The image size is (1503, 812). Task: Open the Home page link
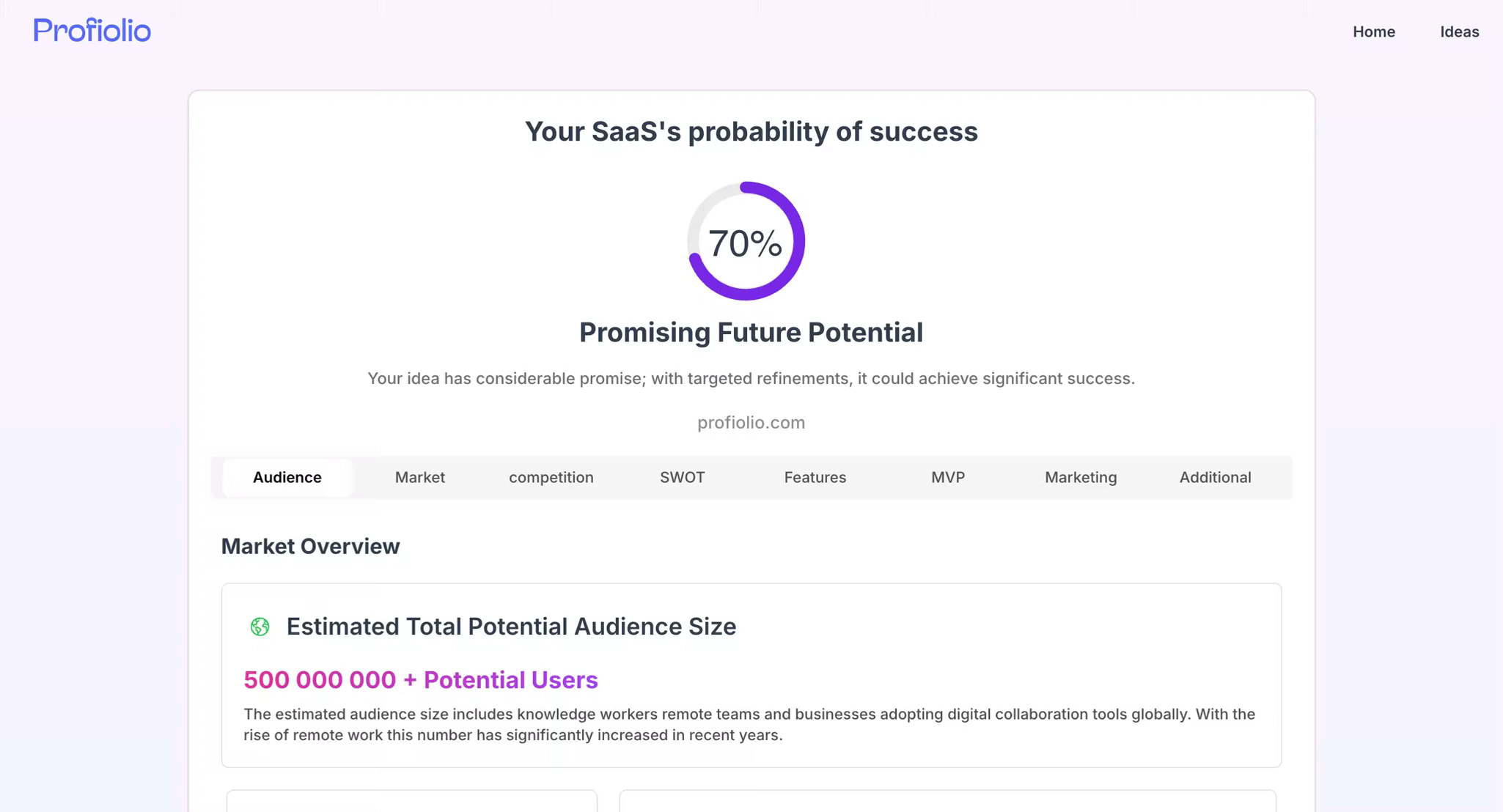1373,32
